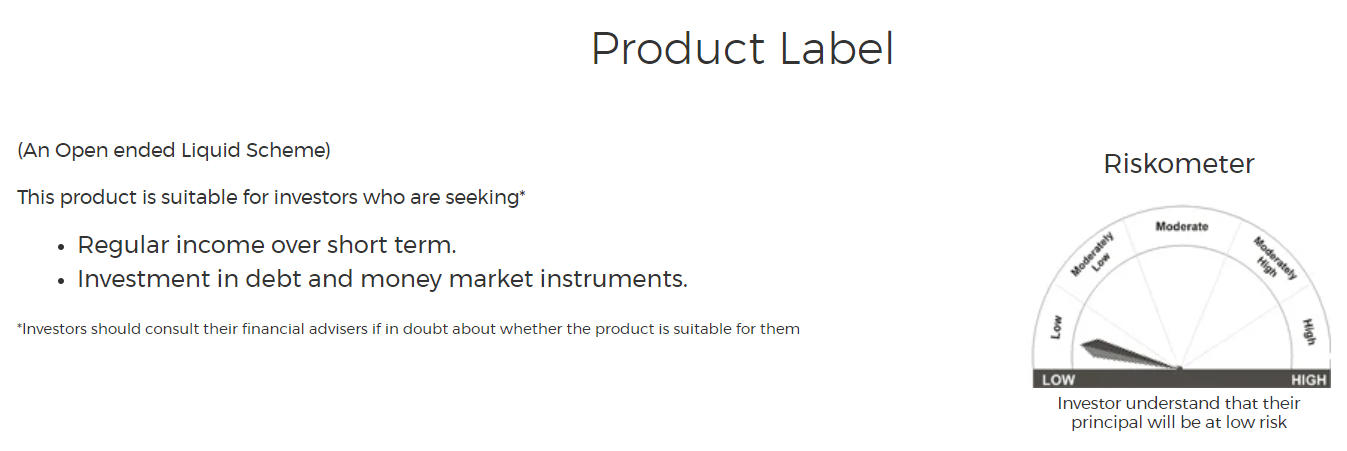Select the "High" segment of the riskometer dial
Viewport: 1347px width, 451px height.
point(1308,331)
